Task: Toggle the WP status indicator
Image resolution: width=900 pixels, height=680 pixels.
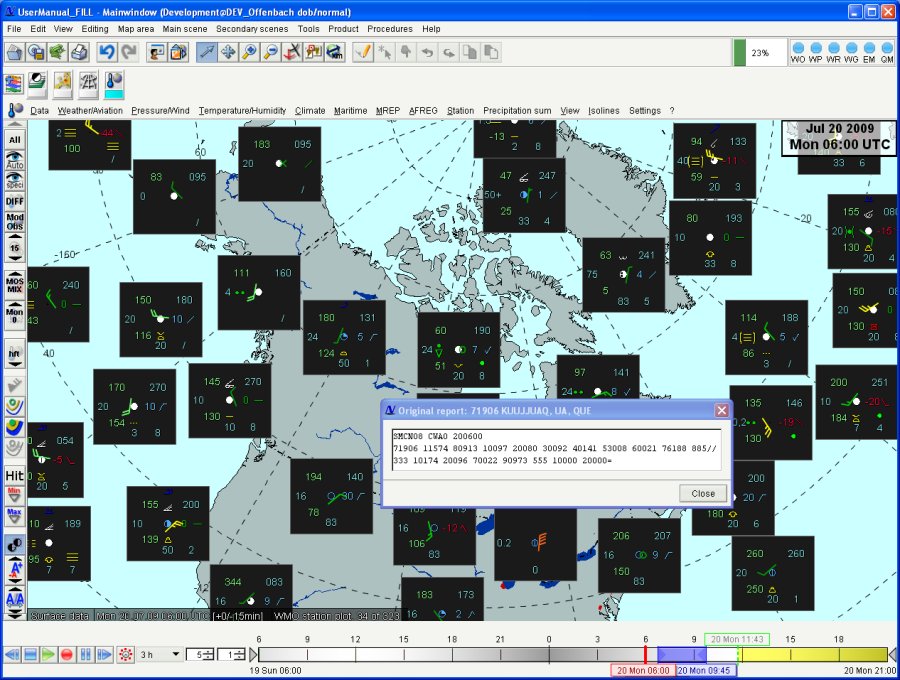Action: coord(816,52)
